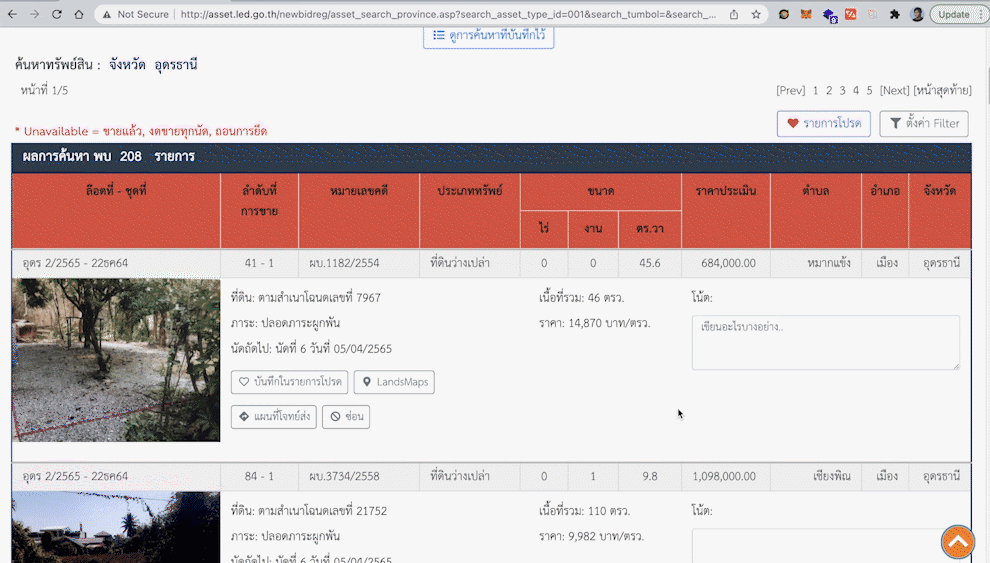Click the address bar URL
The image size is (990, 563).
[448, 14]
